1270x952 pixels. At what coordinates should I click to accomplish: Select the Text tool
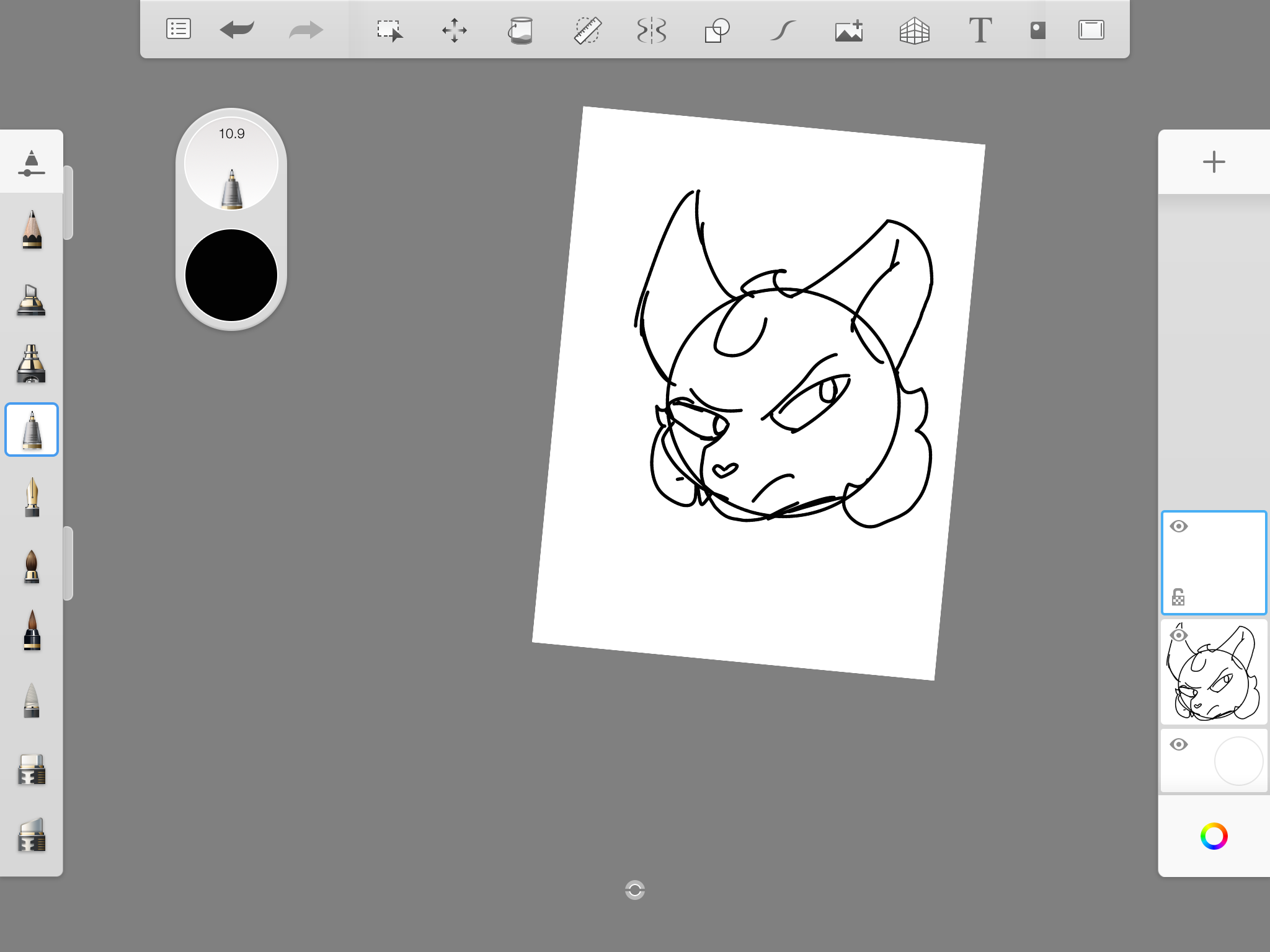coord(980,30)
